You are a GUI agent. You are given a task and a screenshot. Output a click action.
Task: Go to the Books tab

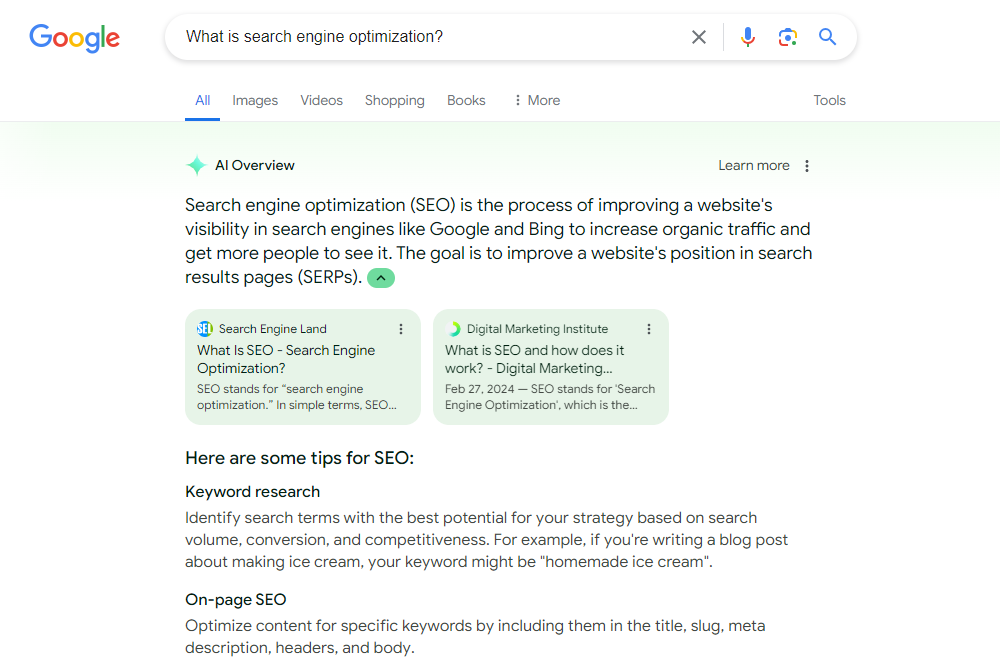click(466, 100)
